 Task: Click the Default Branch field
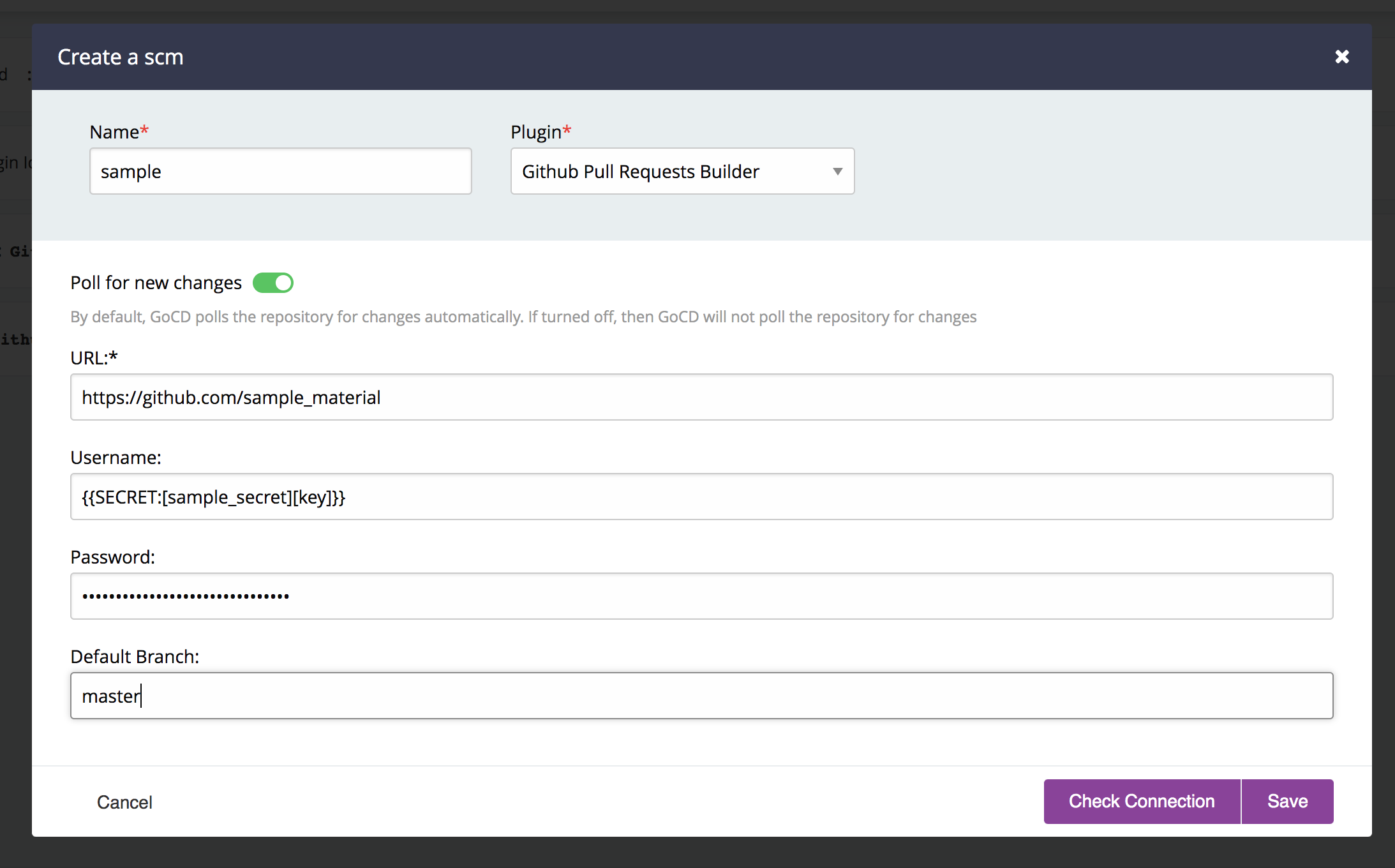[701, 696]
